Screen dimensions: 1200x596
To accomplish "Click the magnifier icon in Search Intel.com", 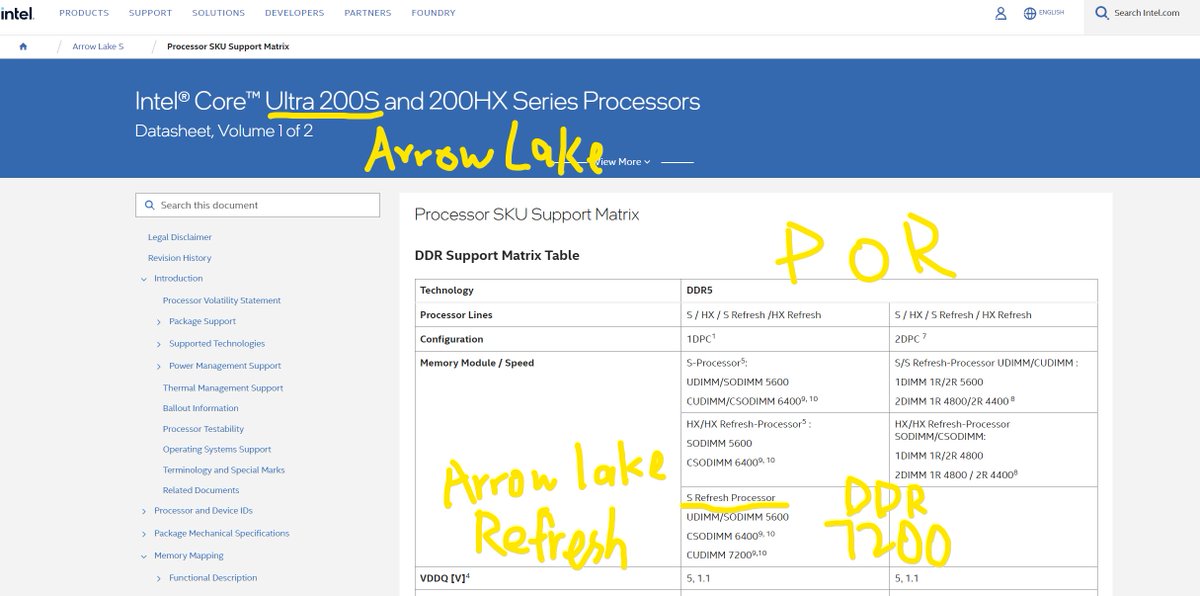I will (1101, 13).
